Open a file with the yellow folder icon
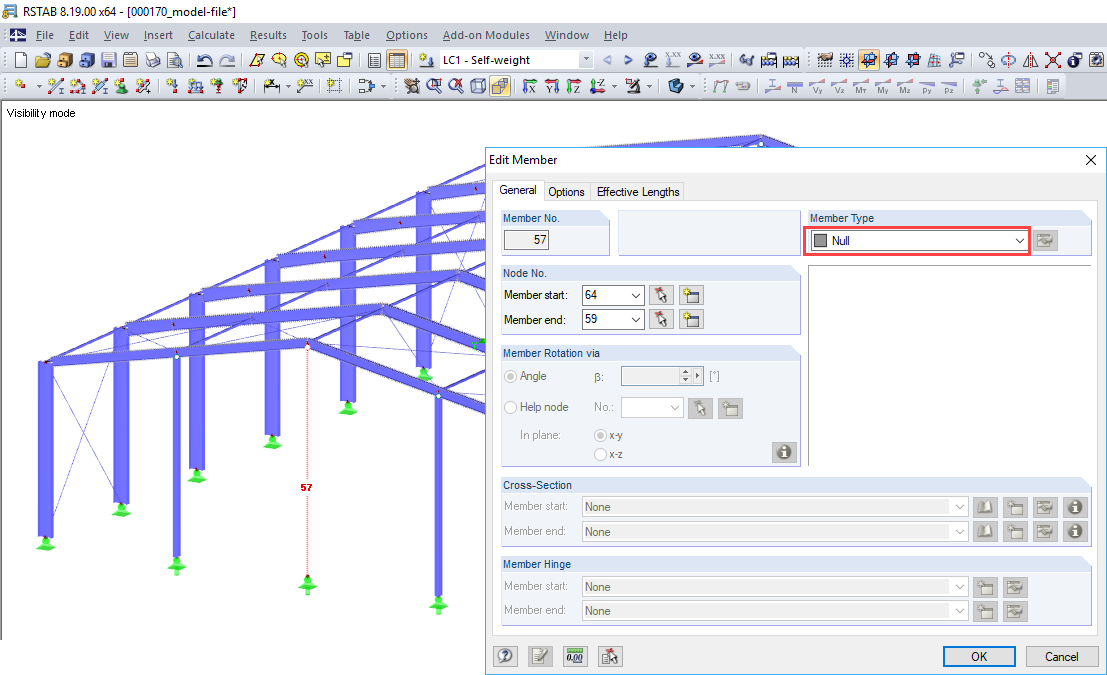The height and width of the screenshot is (675, 1107). click(x=43, y=60)
